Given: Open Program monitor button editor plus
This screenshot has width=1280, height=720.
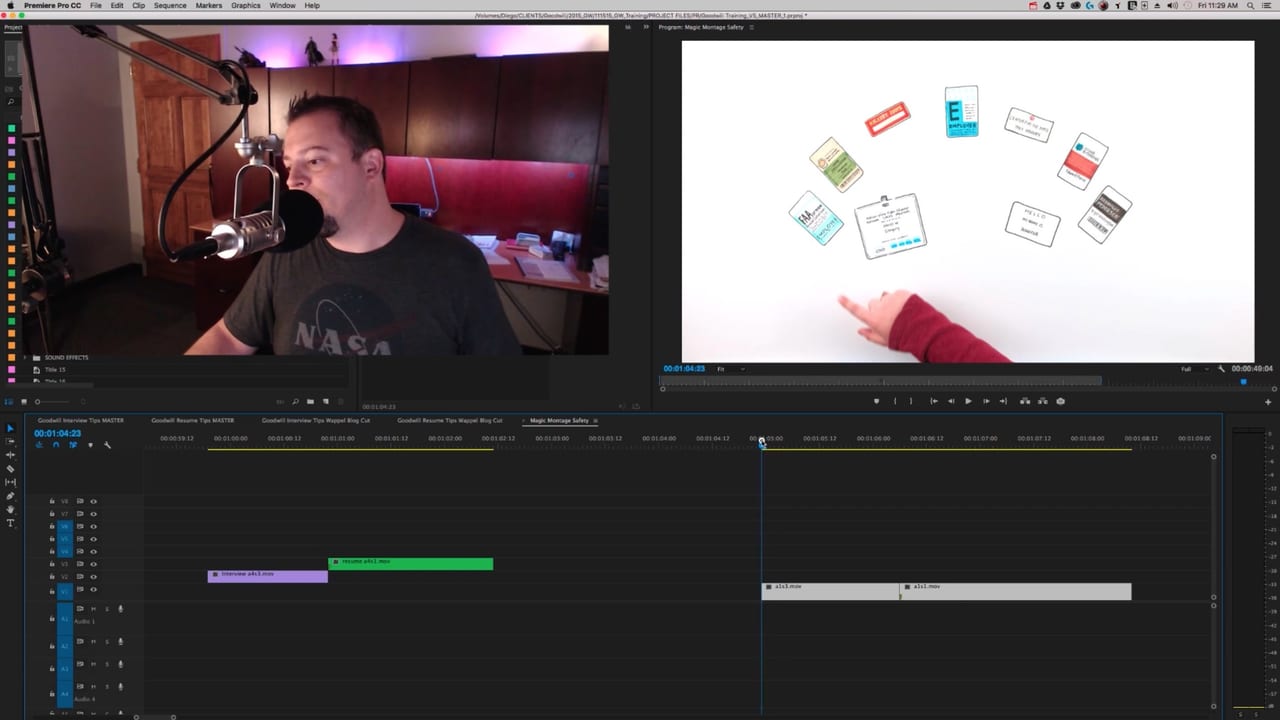Looking at the screenshot, I should (1268, 402).
